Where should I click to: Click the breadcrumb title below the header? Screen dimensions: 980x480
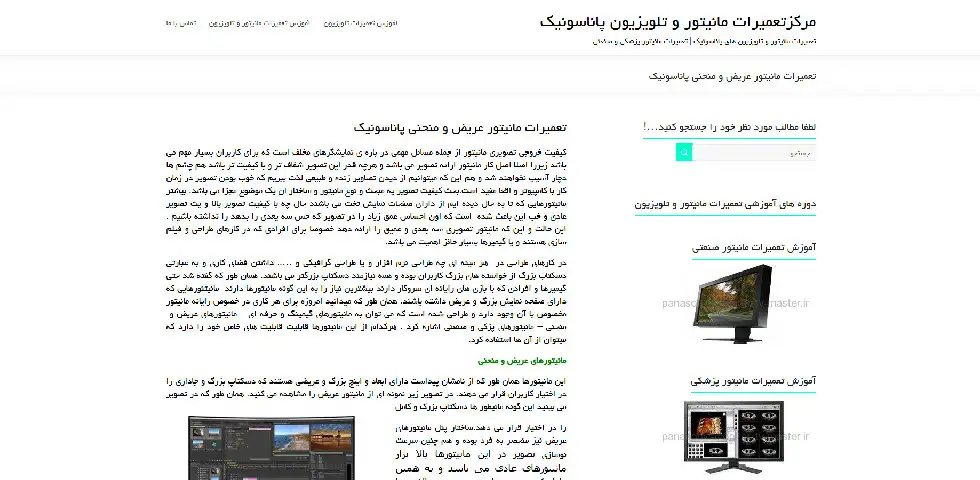pos(732,76)
